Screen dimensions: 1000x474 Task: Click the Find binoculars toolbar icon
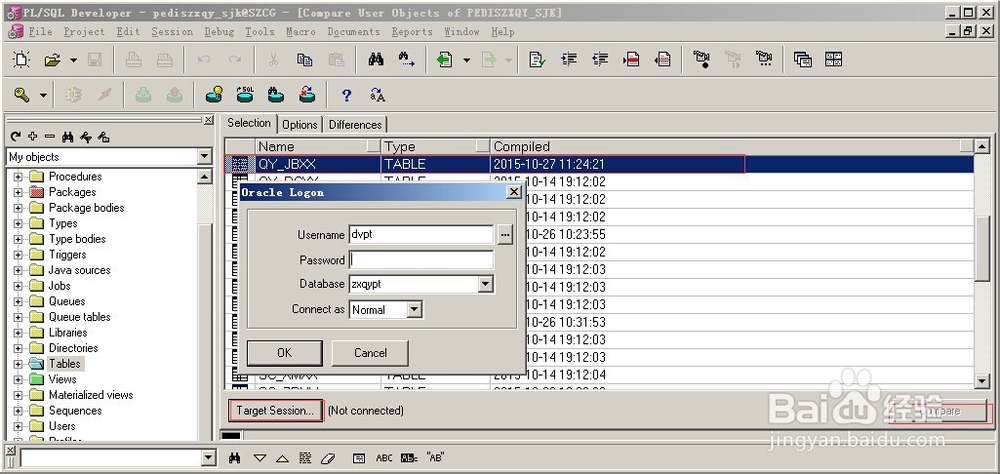(x=376, y=60)
